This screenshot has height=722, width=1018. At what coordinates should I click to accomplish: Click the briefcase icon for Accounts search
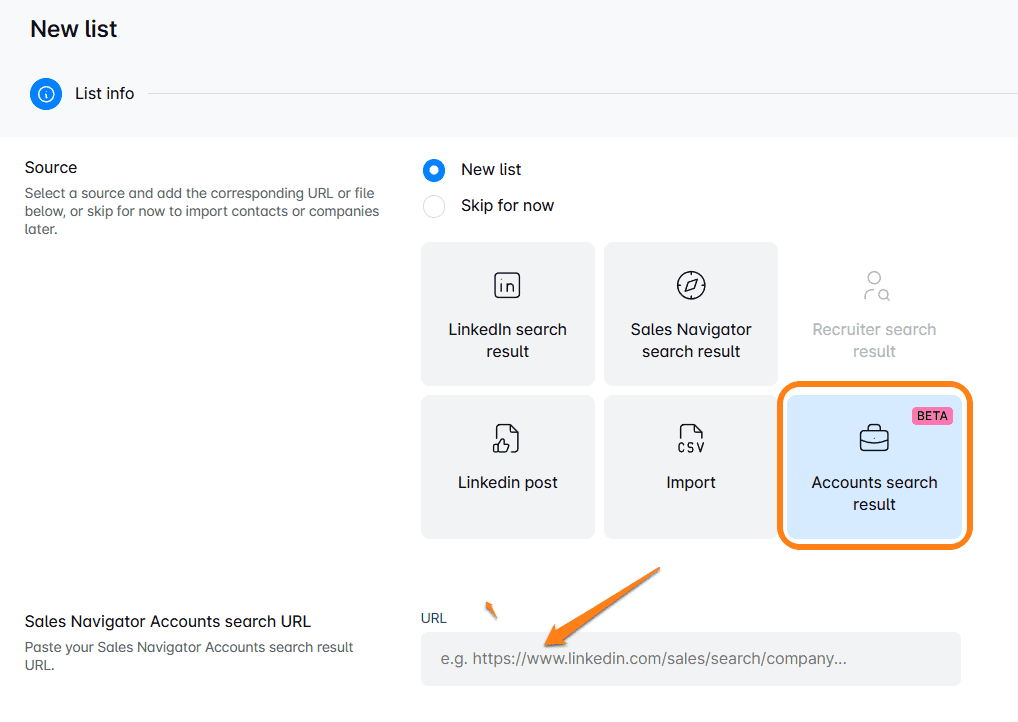click(874, 438)
